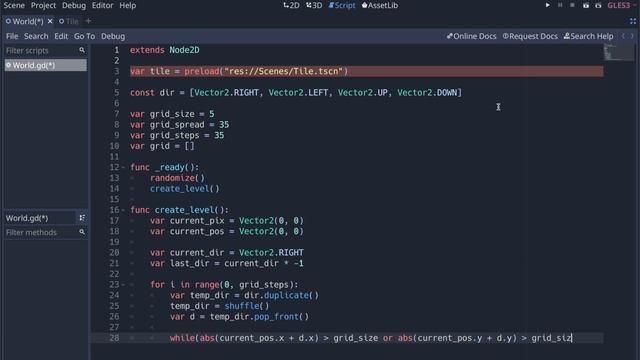Go to previous edited document arrow
Viewport: 640px width, 360px height.
pos(623,36)
